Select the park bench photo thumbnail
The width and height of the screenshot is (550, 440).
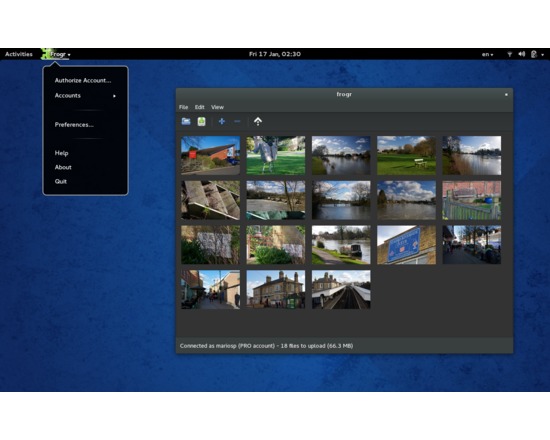pos(406,155)
